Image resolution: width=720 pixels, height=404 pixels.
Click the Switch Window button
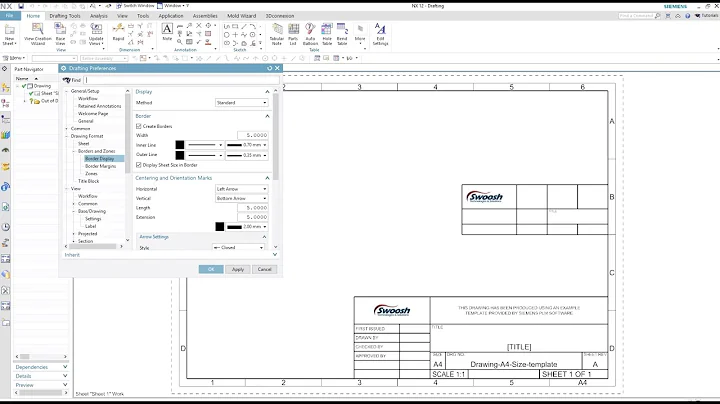coord(135,6)
